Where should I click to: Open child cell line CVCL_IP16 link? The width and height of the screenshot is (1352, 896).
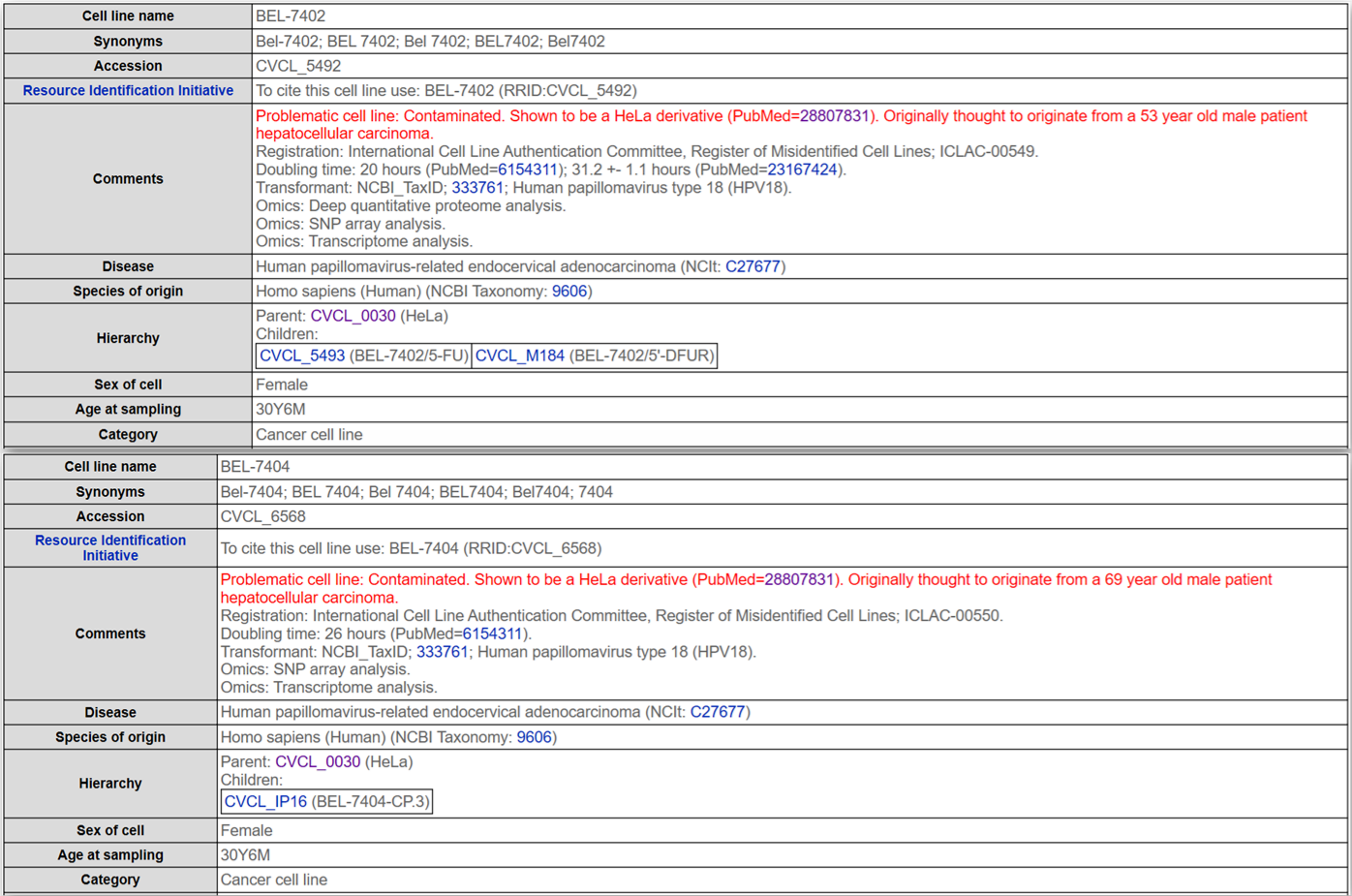click(265, 802)
